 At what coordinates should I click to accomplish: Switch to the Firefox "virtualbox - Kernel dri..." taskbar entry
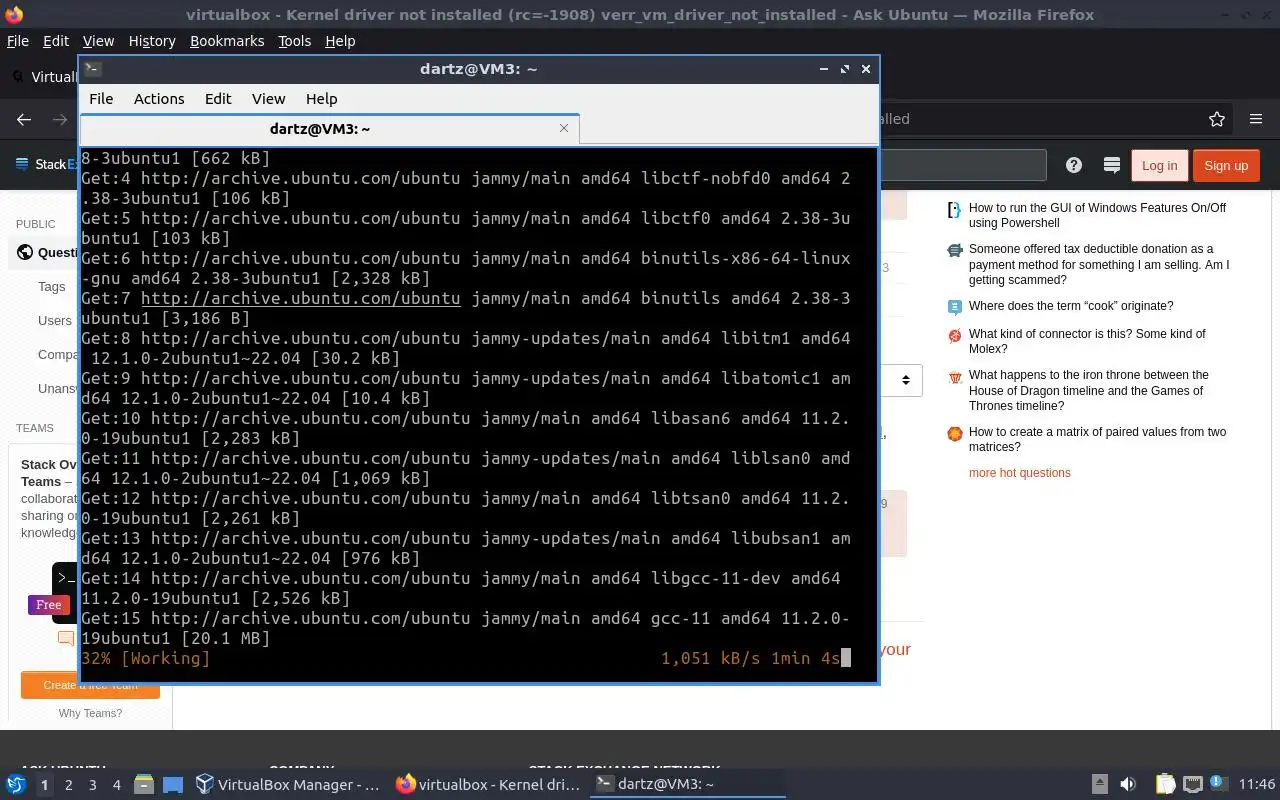pos(488,785)
